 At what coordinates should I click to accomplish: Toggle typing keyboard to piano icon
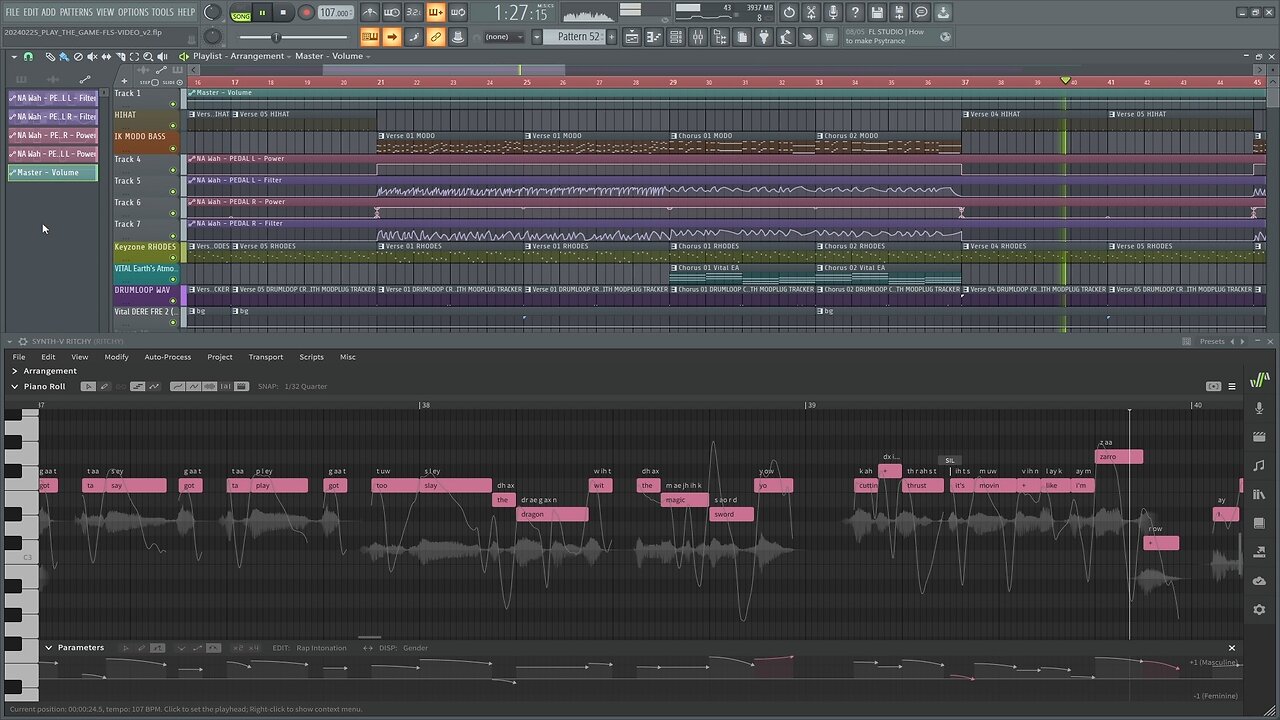[x=370, y=37]
